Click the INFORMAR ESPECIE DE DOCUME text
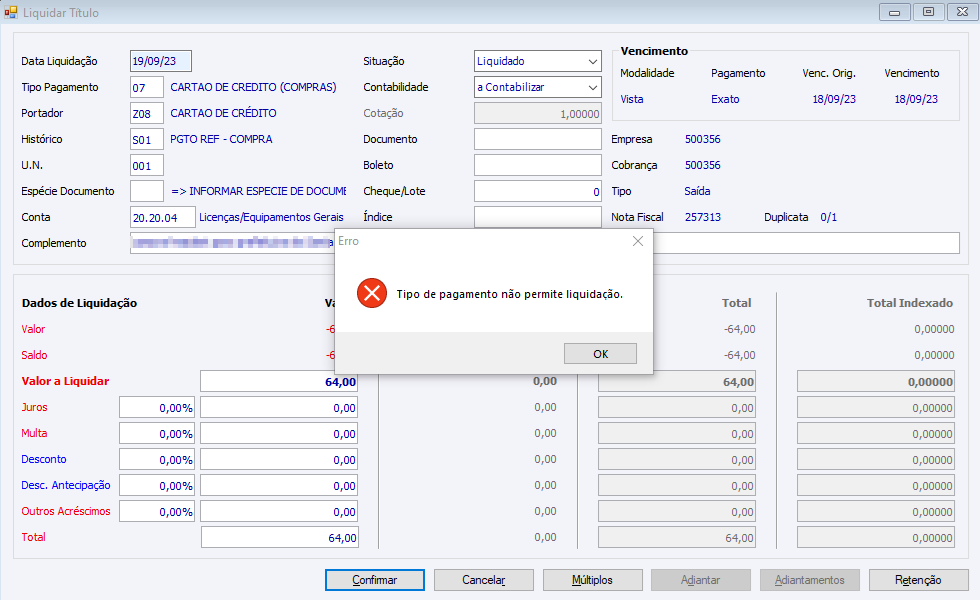This screenshot has height=603, width=980. (259, 191)
